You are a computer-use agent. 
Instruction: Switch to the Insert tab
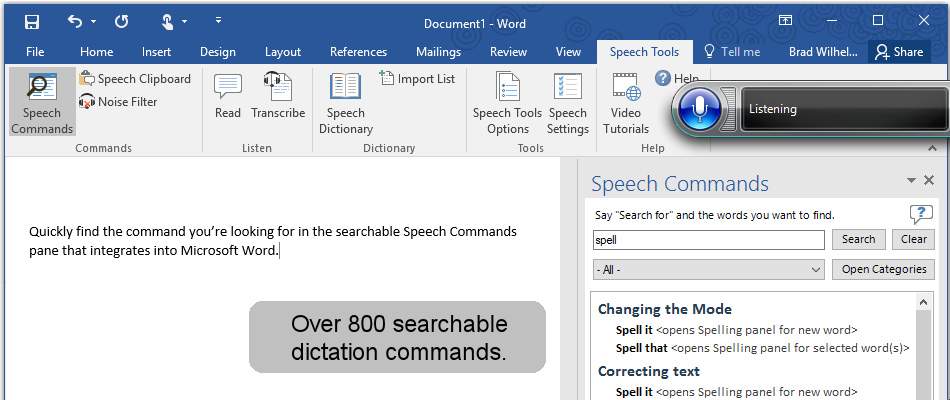point(156,52)
